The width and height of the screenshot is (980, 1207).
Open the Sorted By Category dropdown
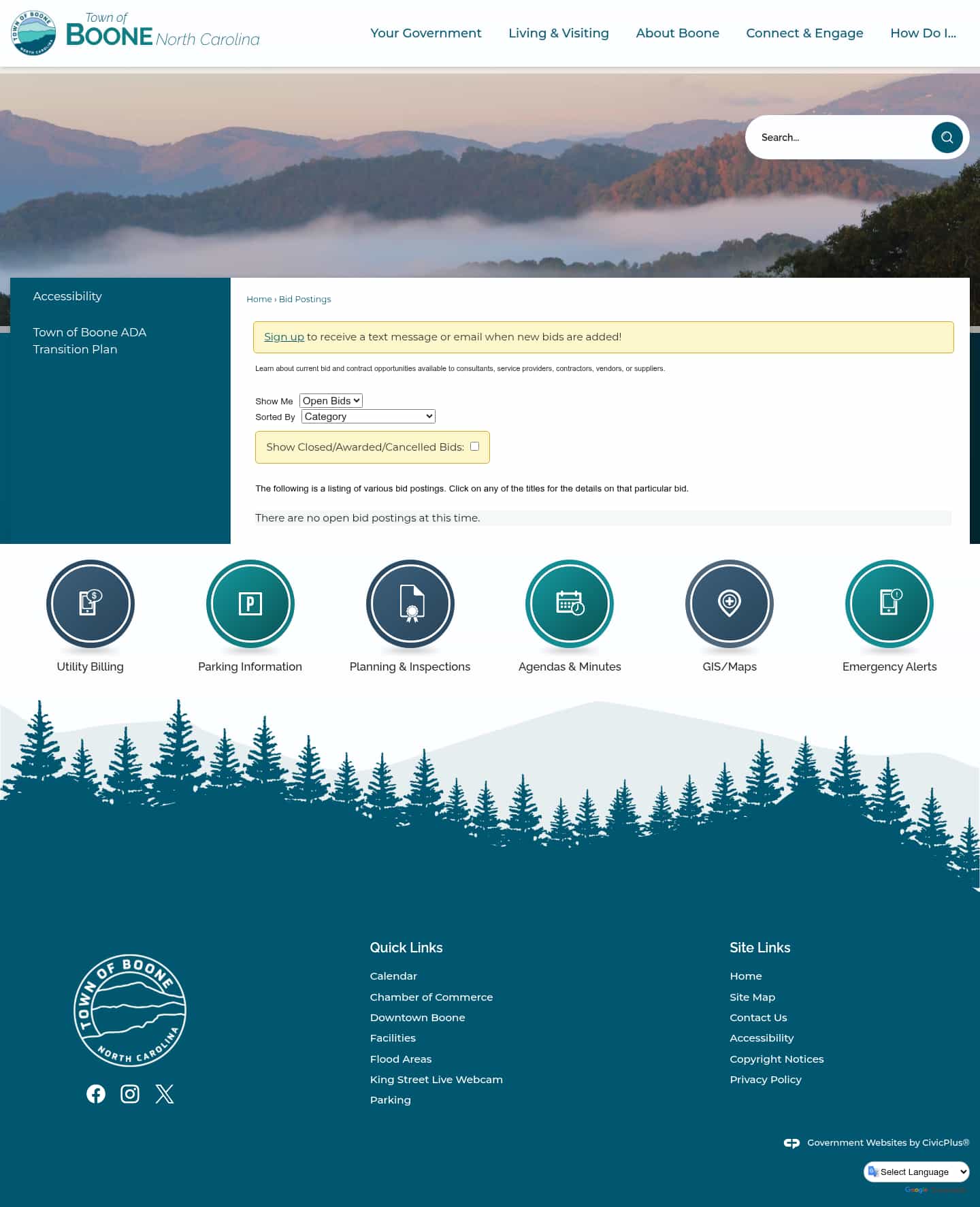[x=368, y=417]
